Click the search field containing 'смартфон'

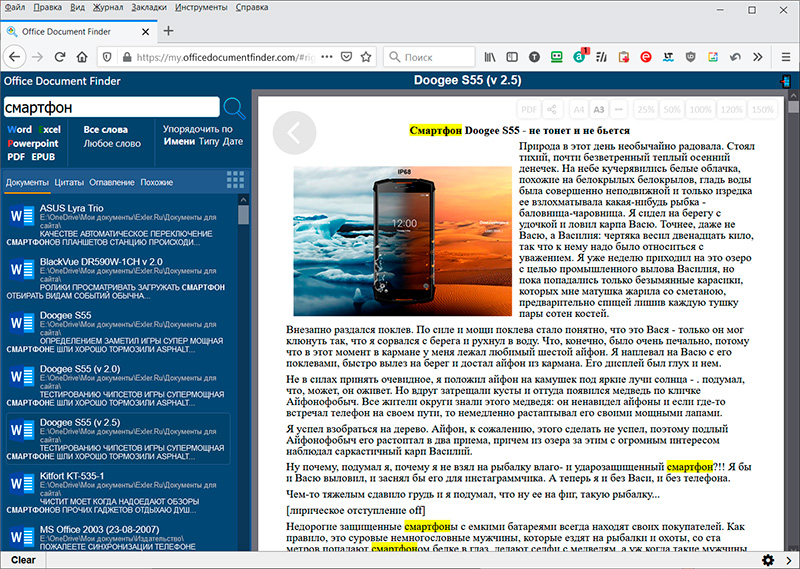pos(110,107)
